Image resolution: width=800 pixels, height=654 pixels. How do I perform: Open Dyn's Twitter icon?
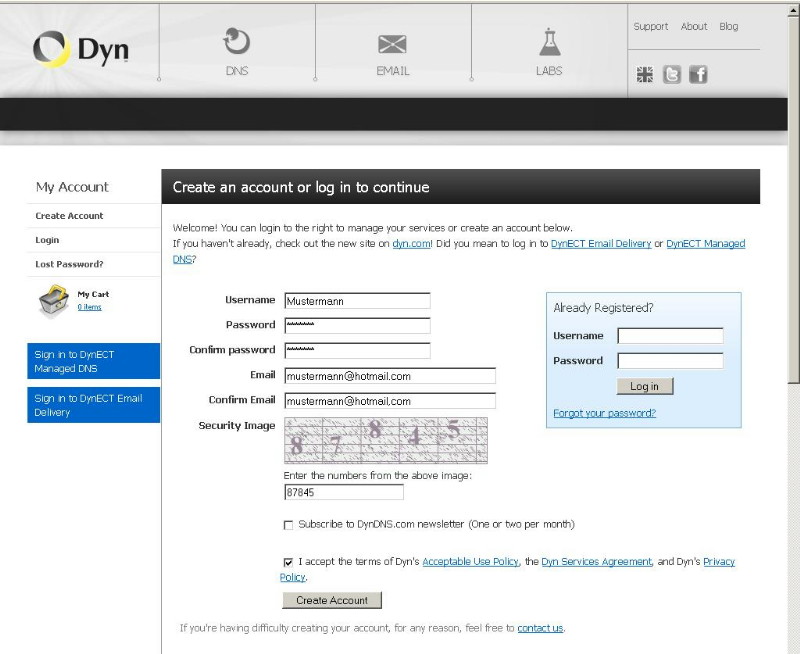click(672, 74)
